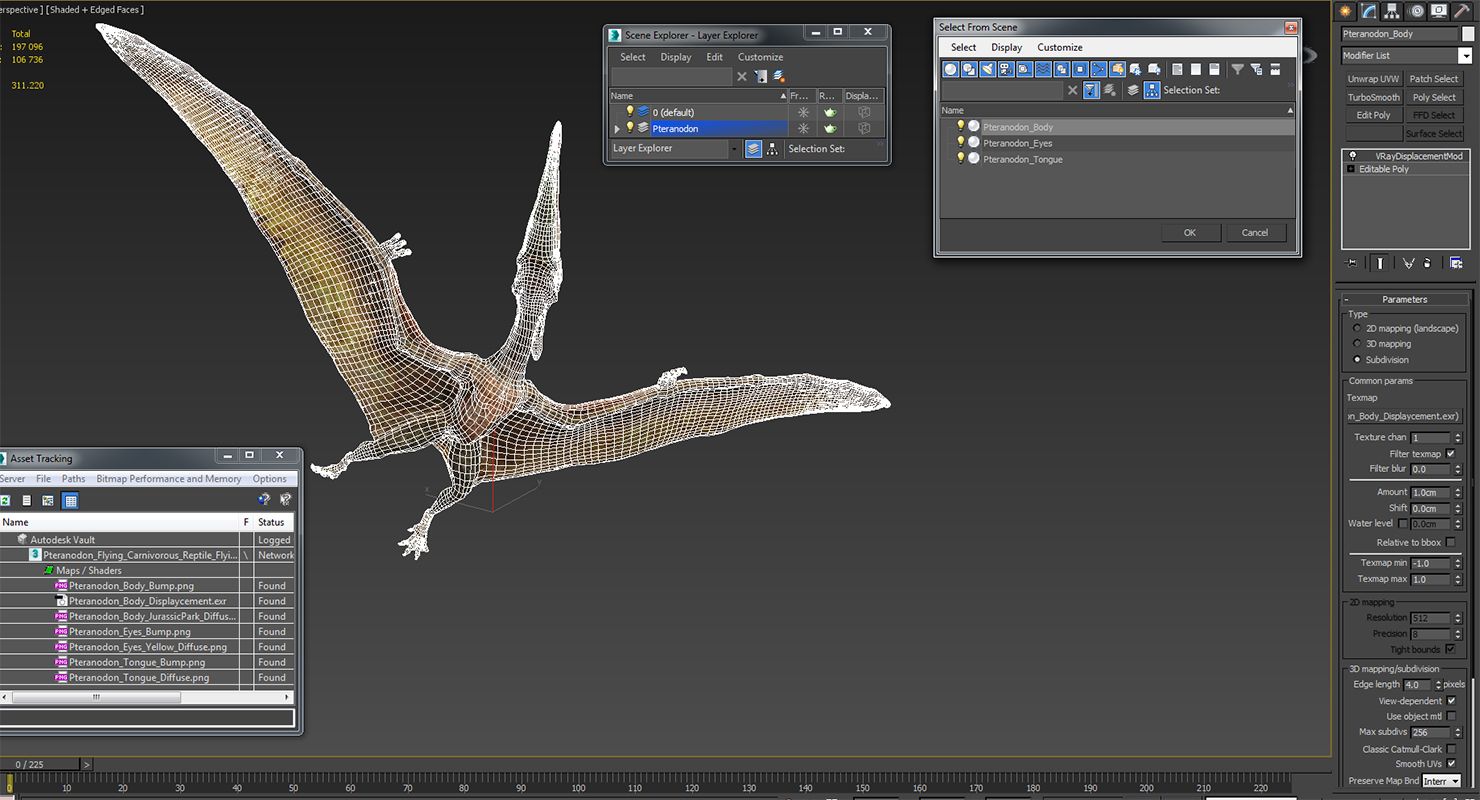Toggle Show End Result icon below modifier stack
Screen dimensions: 1480x800
1380,263
